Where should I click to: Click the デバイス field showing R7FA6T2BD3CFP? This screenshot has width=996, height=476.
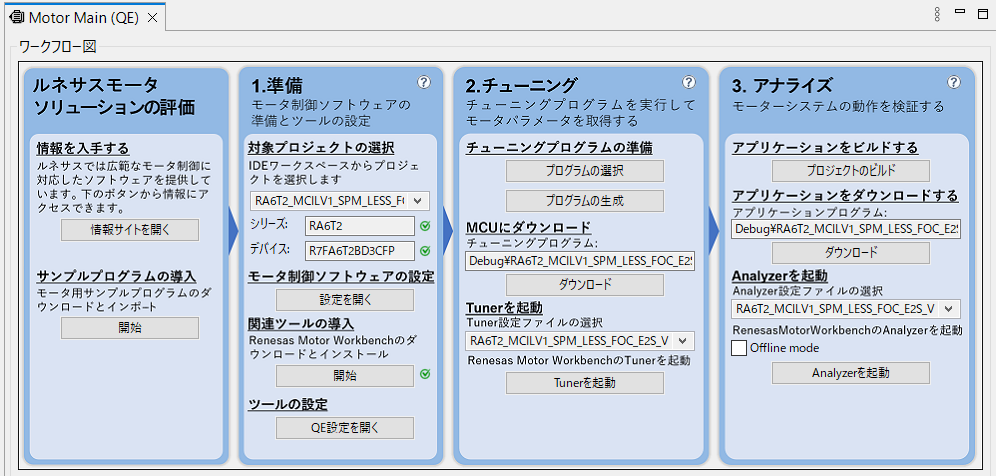(x=360, y=251)
